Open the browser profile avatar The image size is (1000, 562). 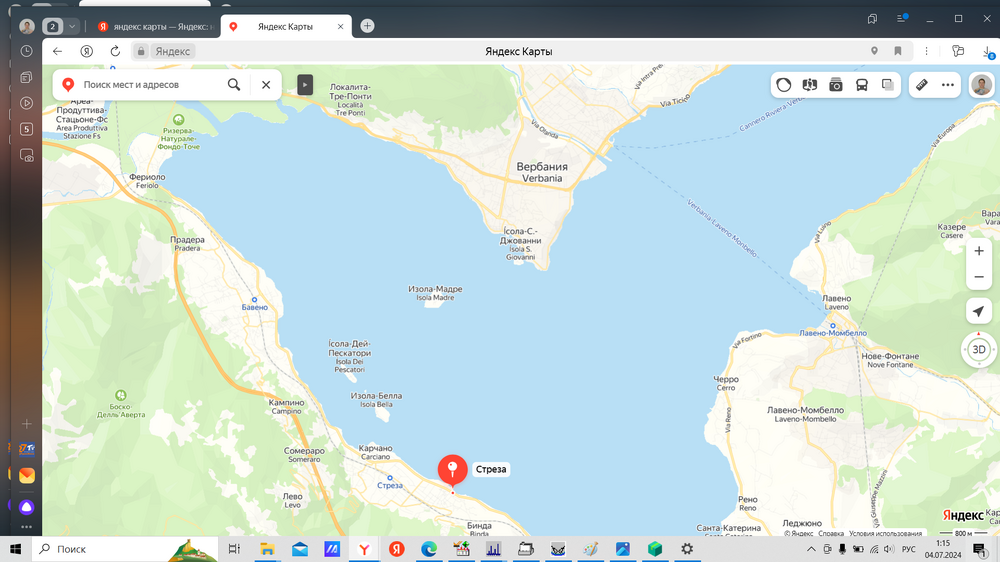pyautogui.click(x=27, y=26)
